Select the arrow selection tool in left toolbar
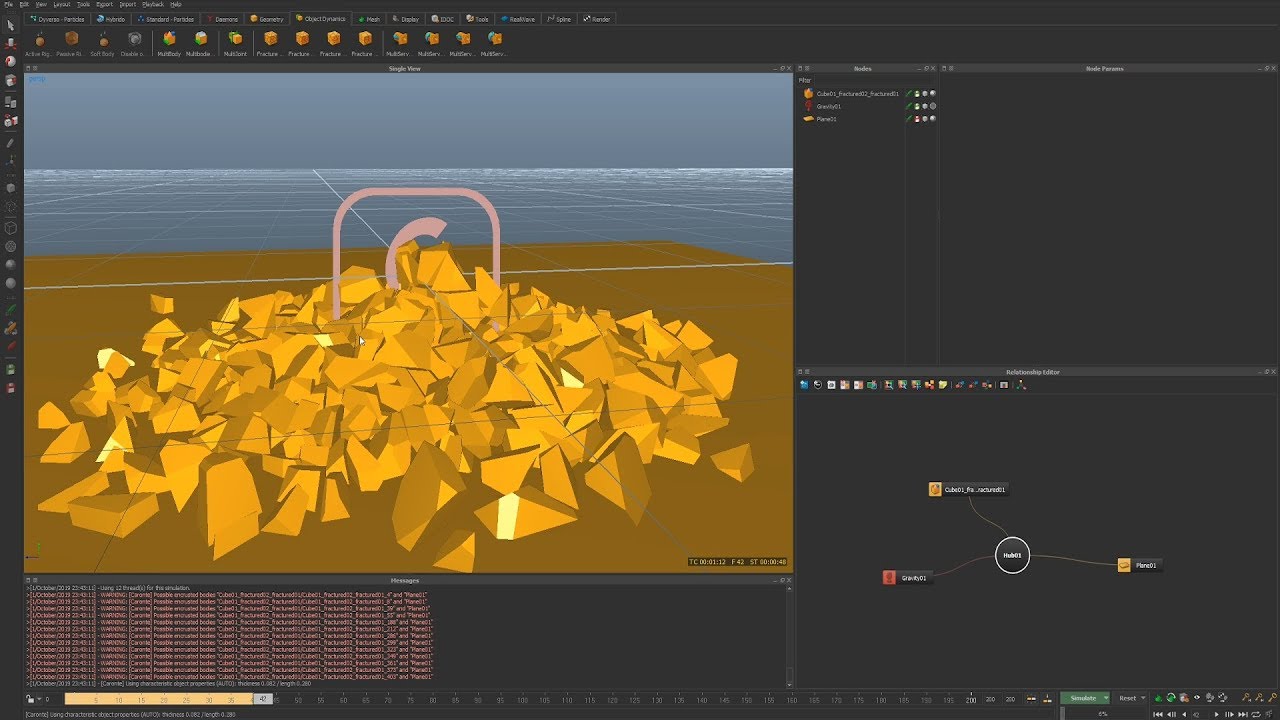The image size is (1280, 720). pos(11,24)
